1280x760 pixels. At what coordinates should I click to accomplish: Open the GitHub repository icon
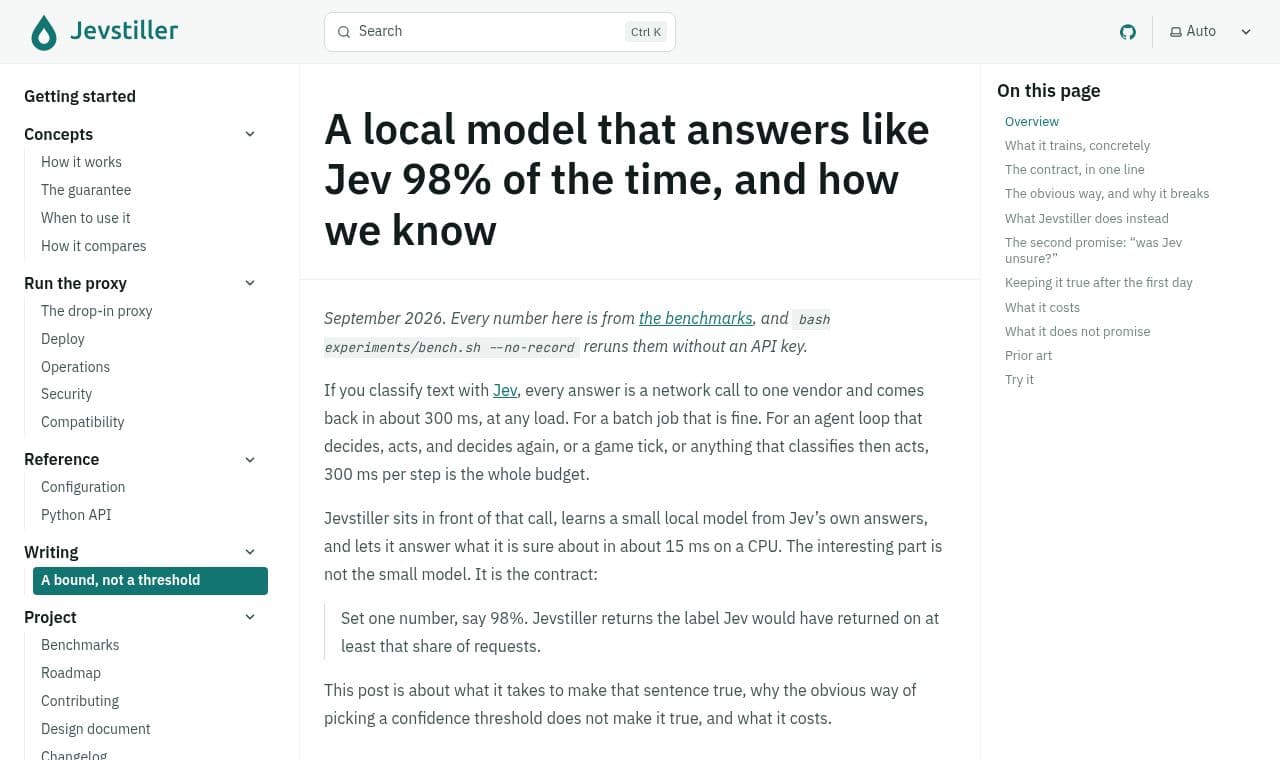click(x=1128, y=32)
